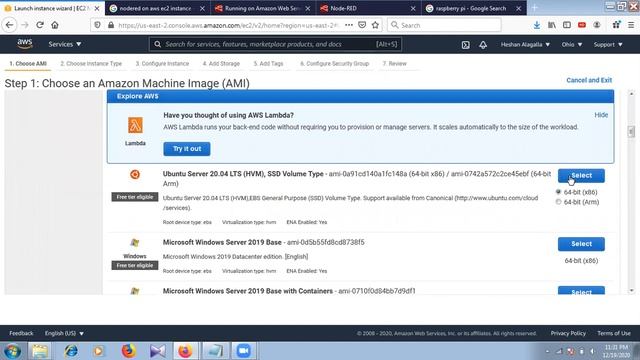Open the Feedback link in footer
640x360 pixels.
21,333
